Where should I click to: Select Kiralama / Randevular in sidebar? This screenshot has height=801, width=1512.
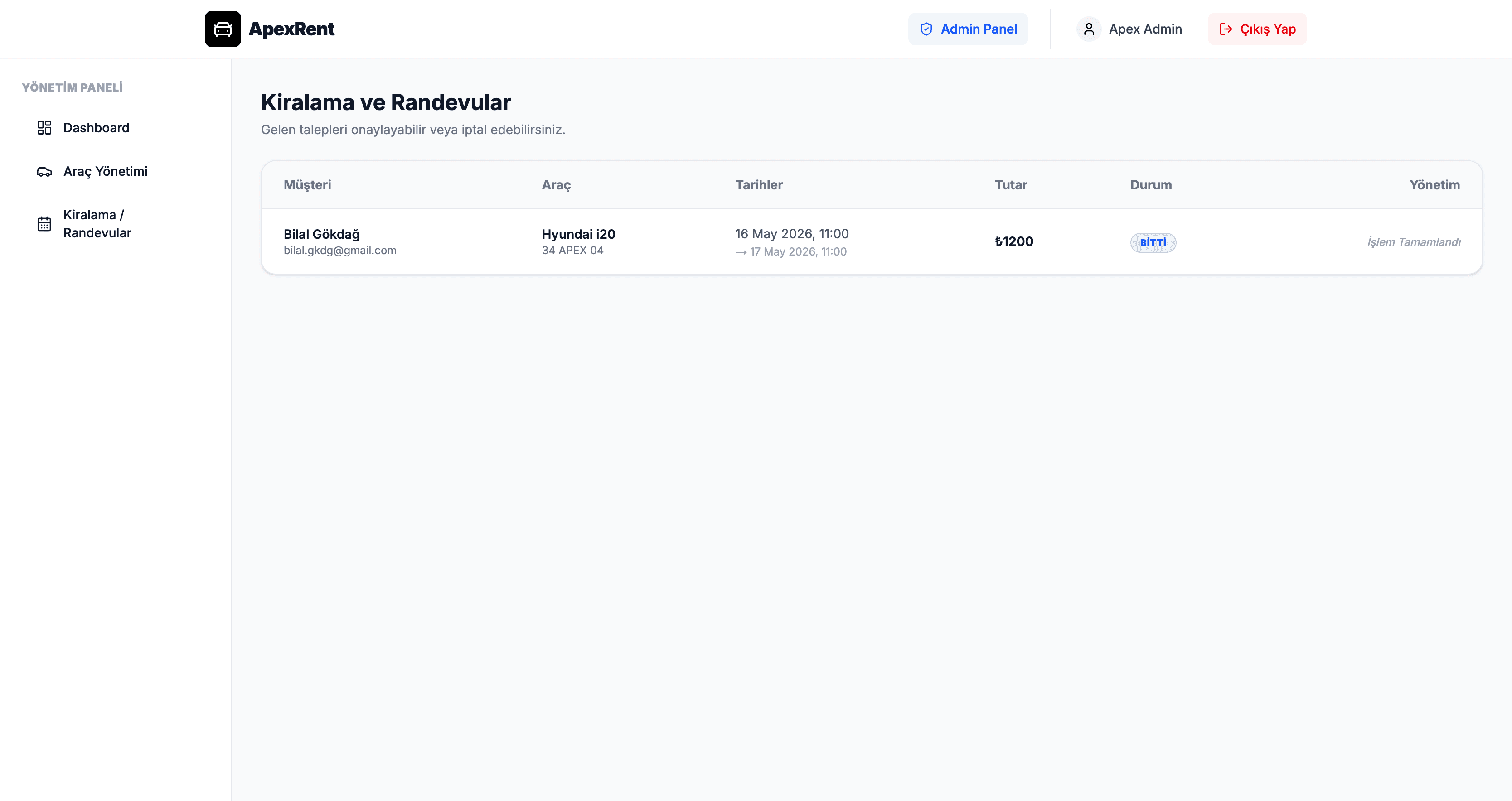[x=116, y=224]
